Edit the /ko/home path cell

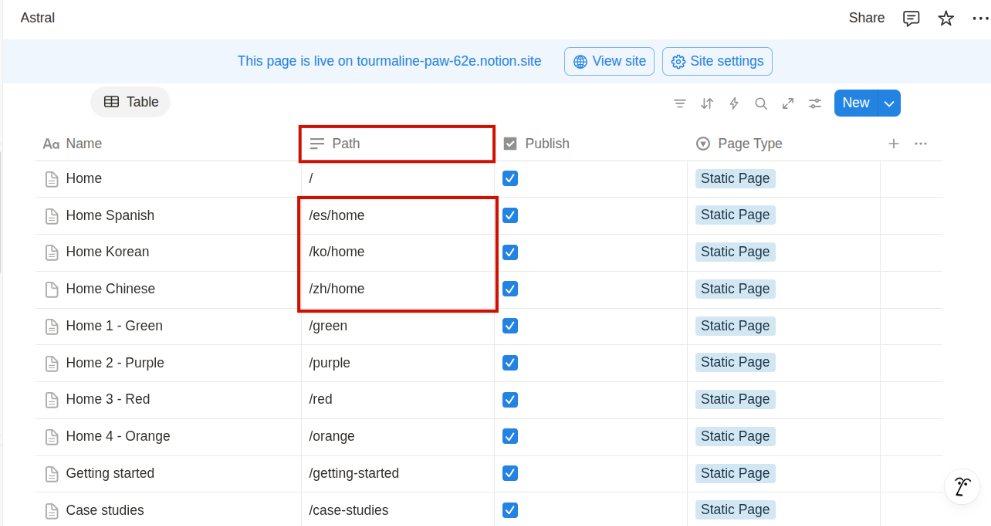click(x=398, y=252)
